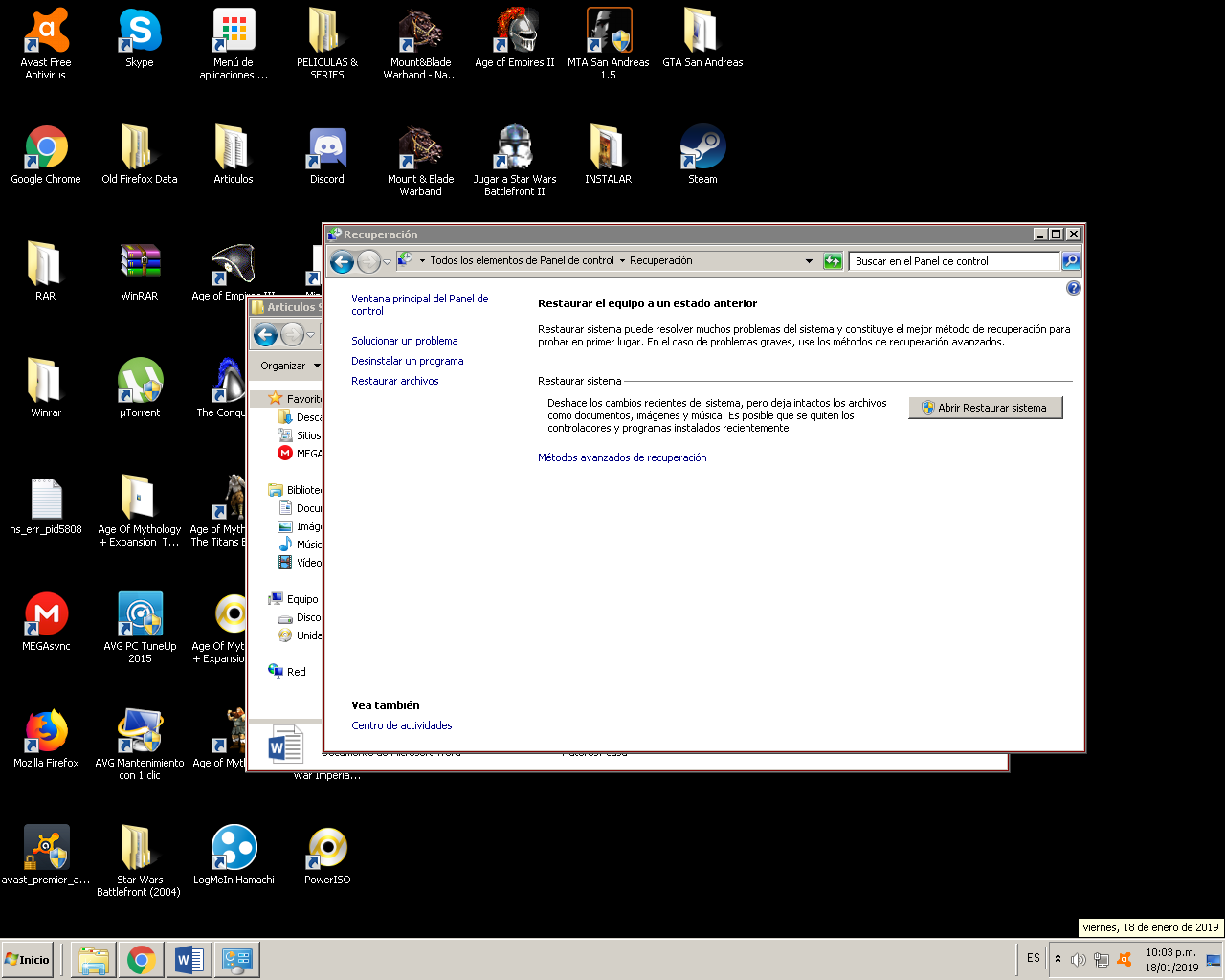The height and width of the screenshot is (980, 1225).
Task: Click Todos los elementos de Panel de control breadcrumb
Action: (x=522, y=260)
